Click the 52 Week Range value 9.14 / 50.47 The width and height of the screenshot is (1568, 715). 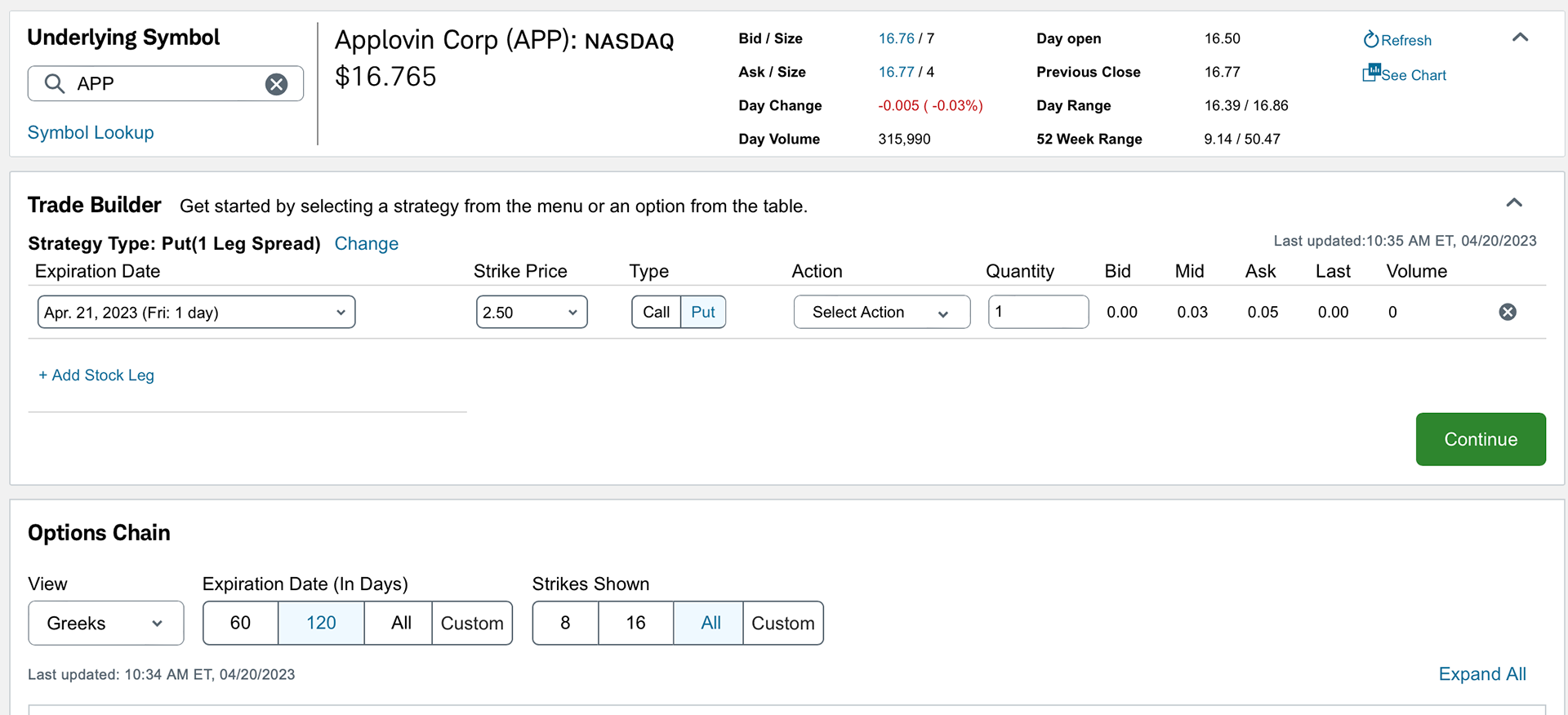pos(1242,139)
